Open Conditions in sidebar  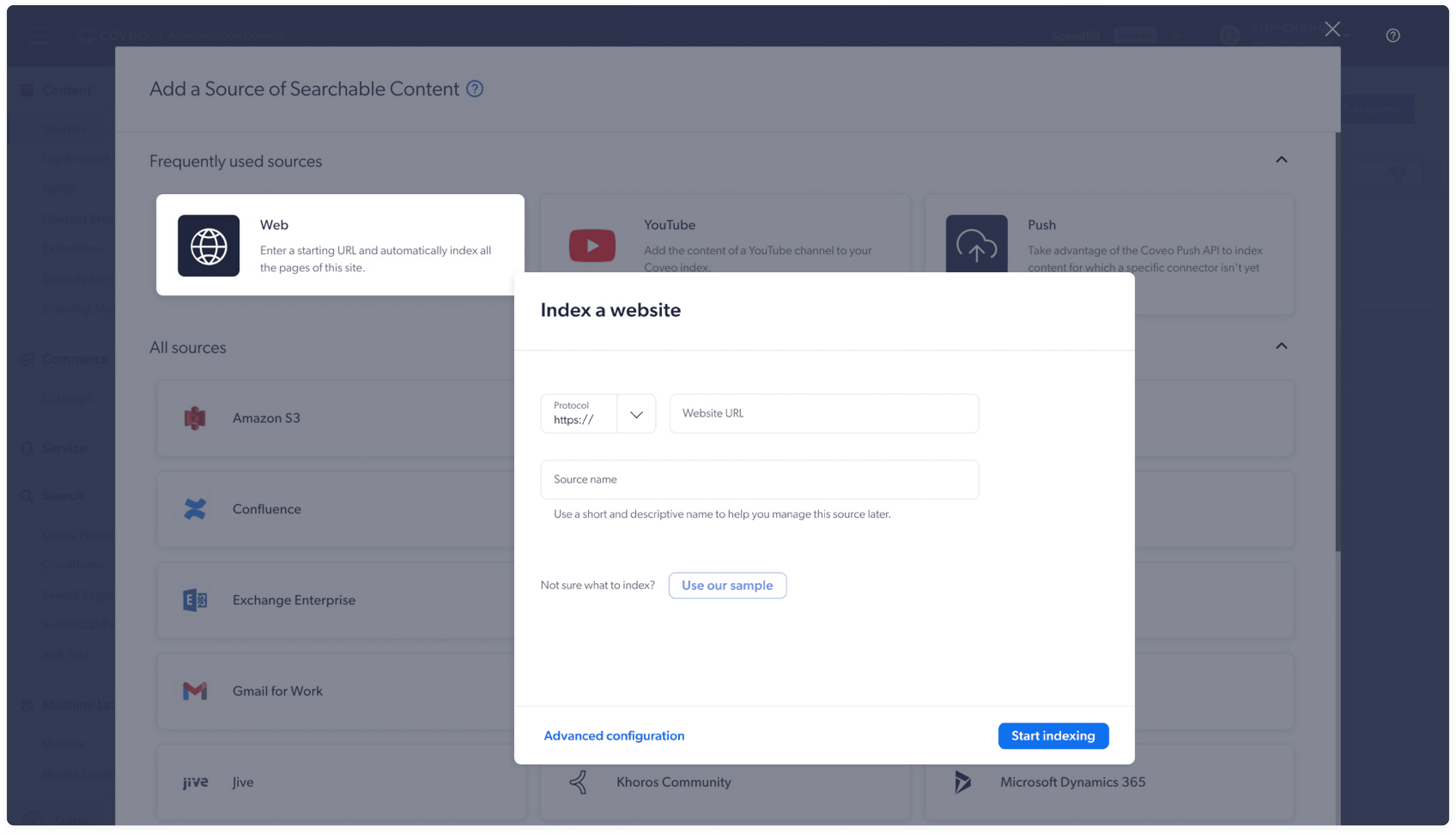[x=72, y=565]
